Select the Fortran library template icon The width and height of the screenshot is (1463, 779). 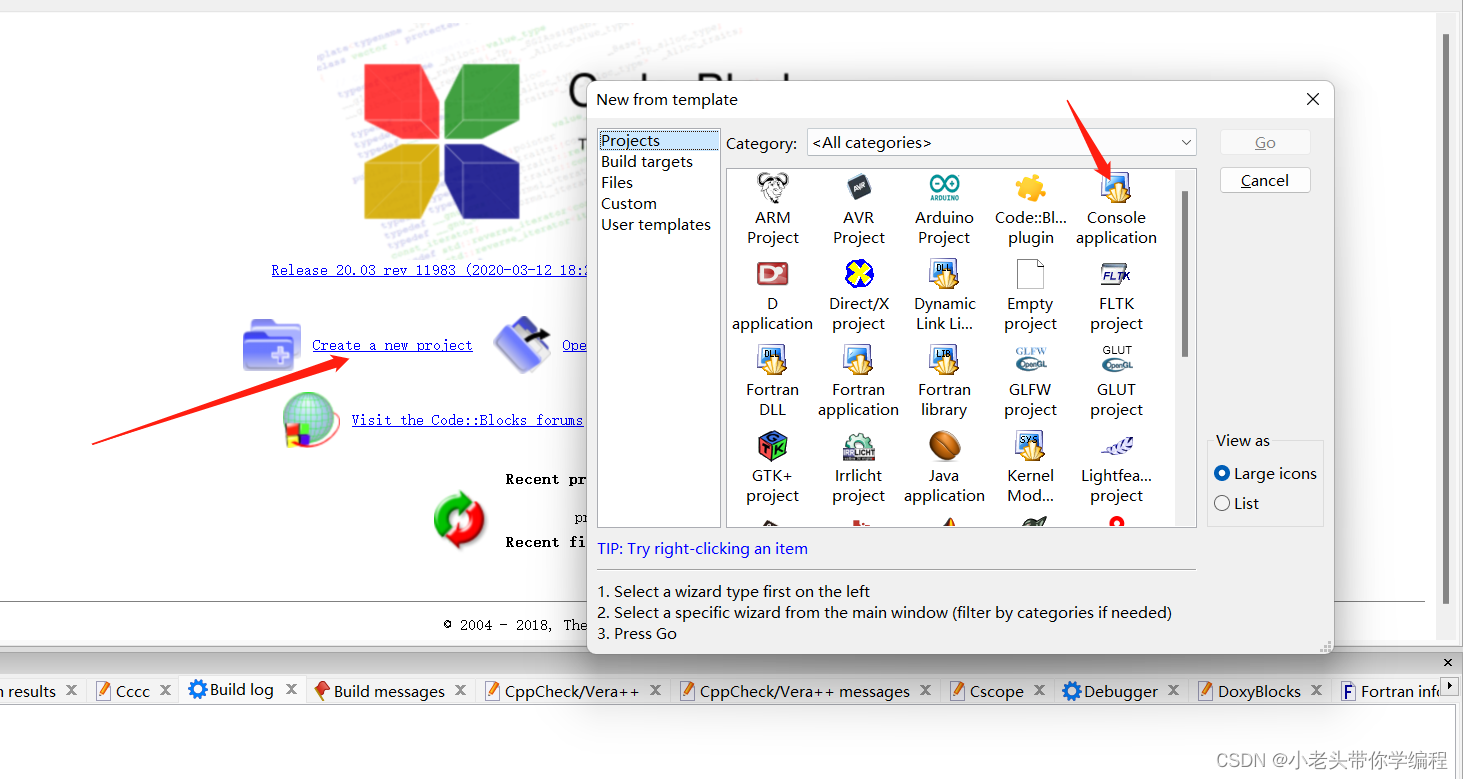coord(944,360)
